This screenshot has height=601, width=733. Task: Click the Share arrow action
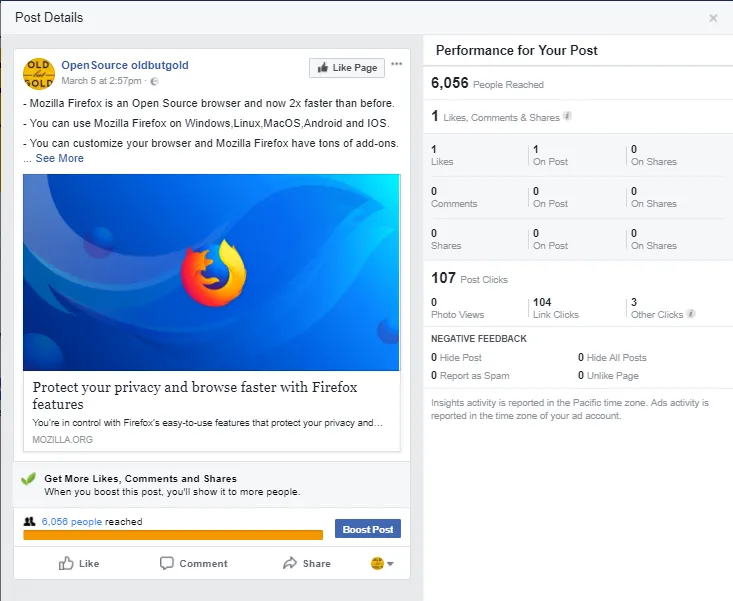(x=307, y=564)
